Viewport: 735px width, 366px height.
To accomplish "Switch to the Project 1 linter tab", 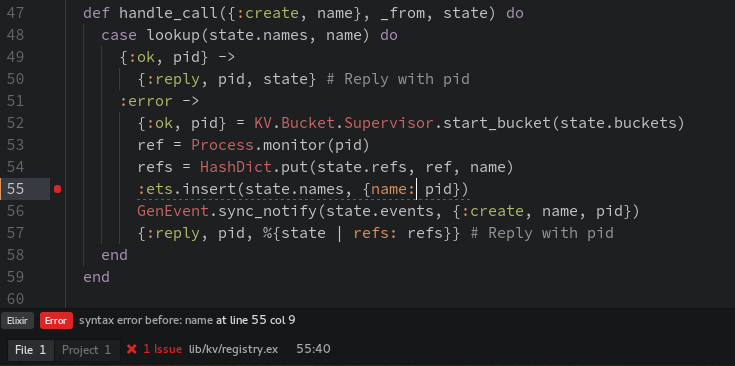I will [87, 350].
